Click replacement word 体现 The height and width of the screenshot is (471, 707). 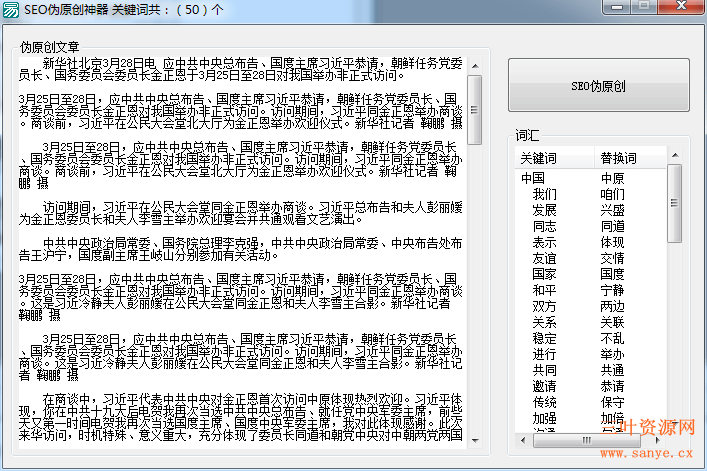click(612, 242)
